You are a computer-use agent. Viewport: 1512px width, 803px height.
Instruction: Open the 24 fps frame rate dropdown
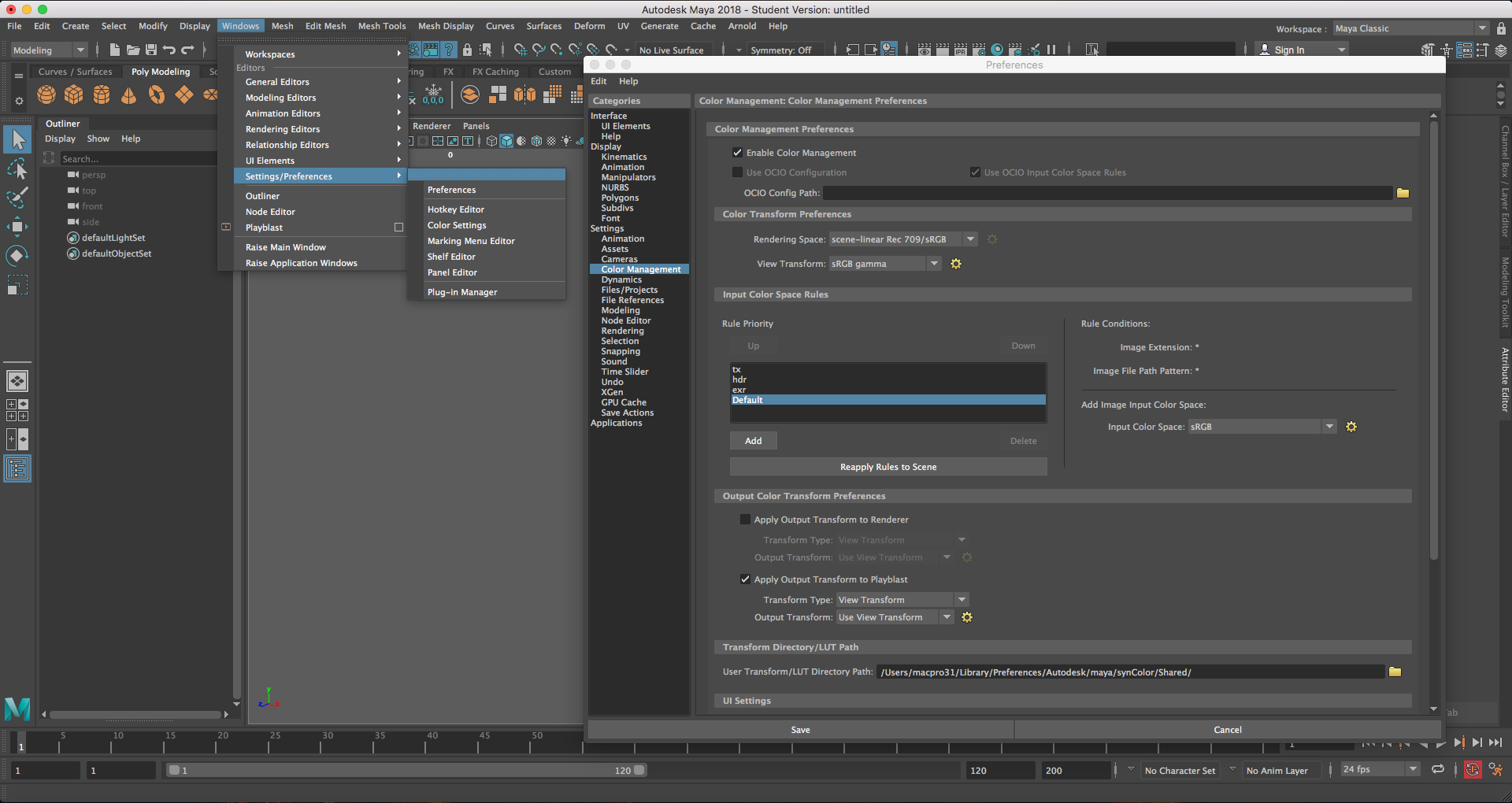[1380, 769]
